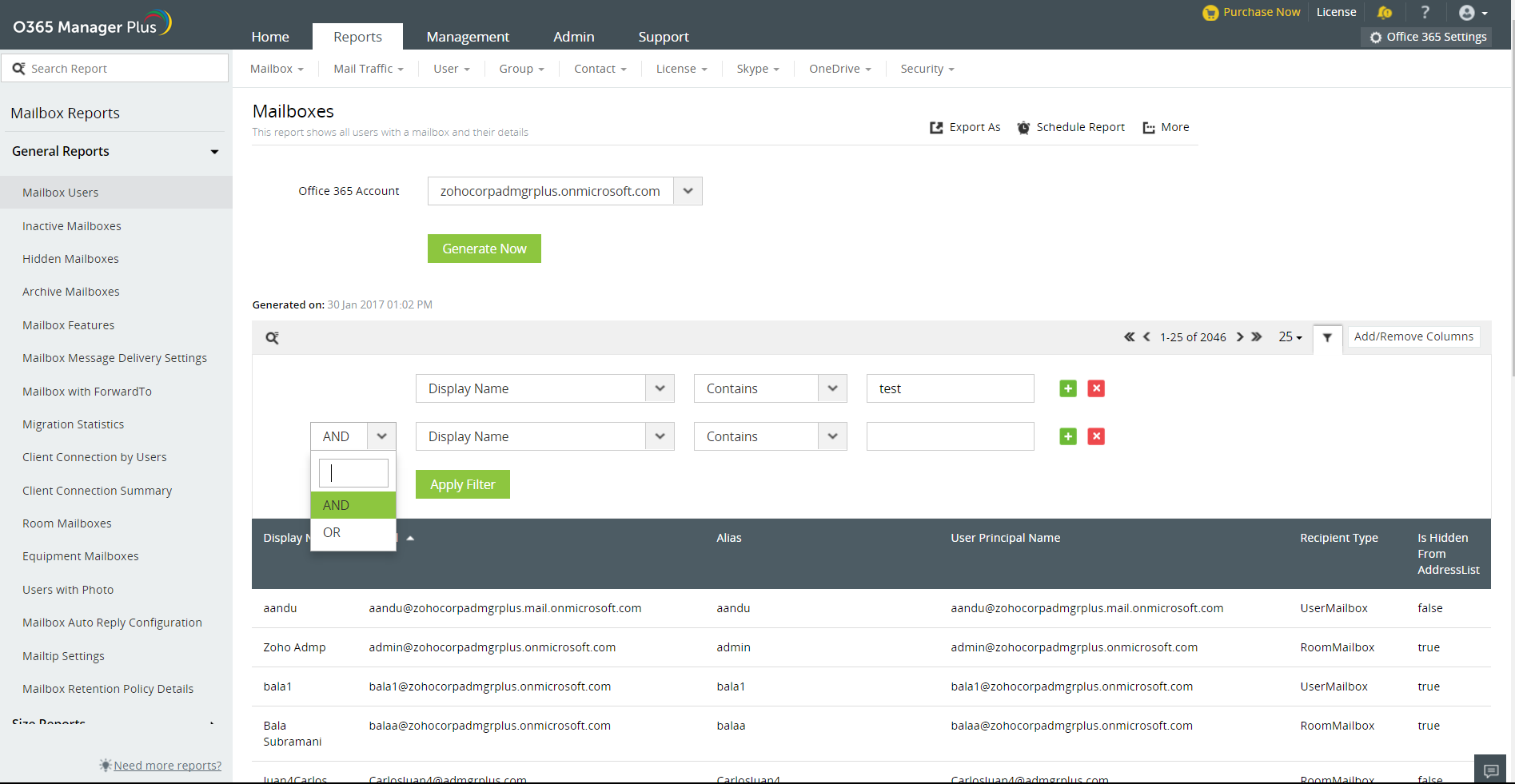Expand the Mailbox reports category menu
The width and height of the screenshot is (1515, 784).
tap(277, 69)
